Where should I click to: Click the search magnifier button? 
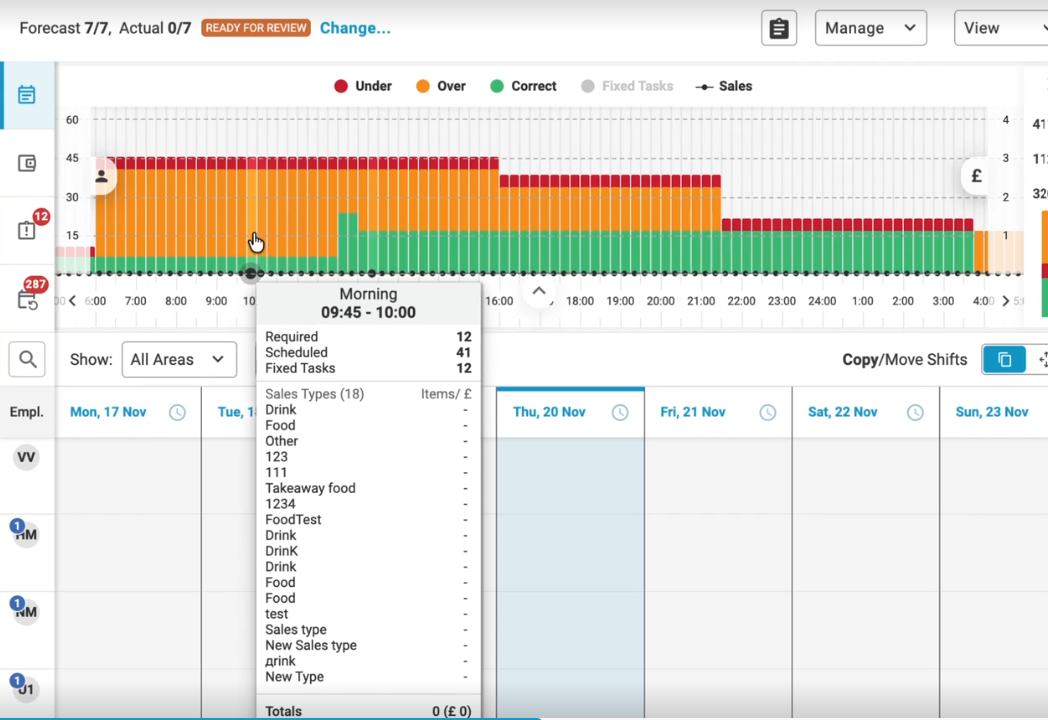tap(28, 359)
